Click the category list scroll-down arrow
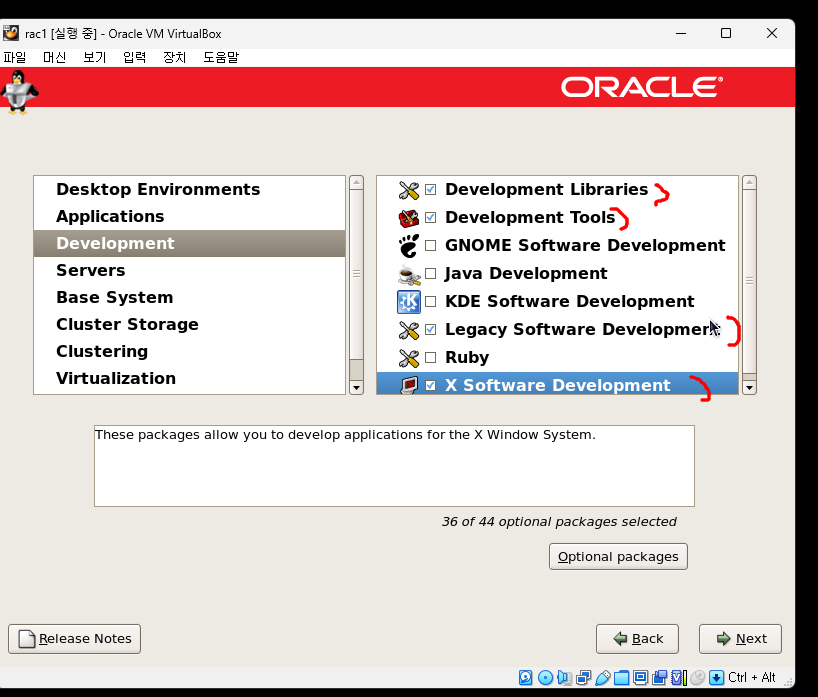The height and width of the screenshot is (697, 818). click(356, 388)
